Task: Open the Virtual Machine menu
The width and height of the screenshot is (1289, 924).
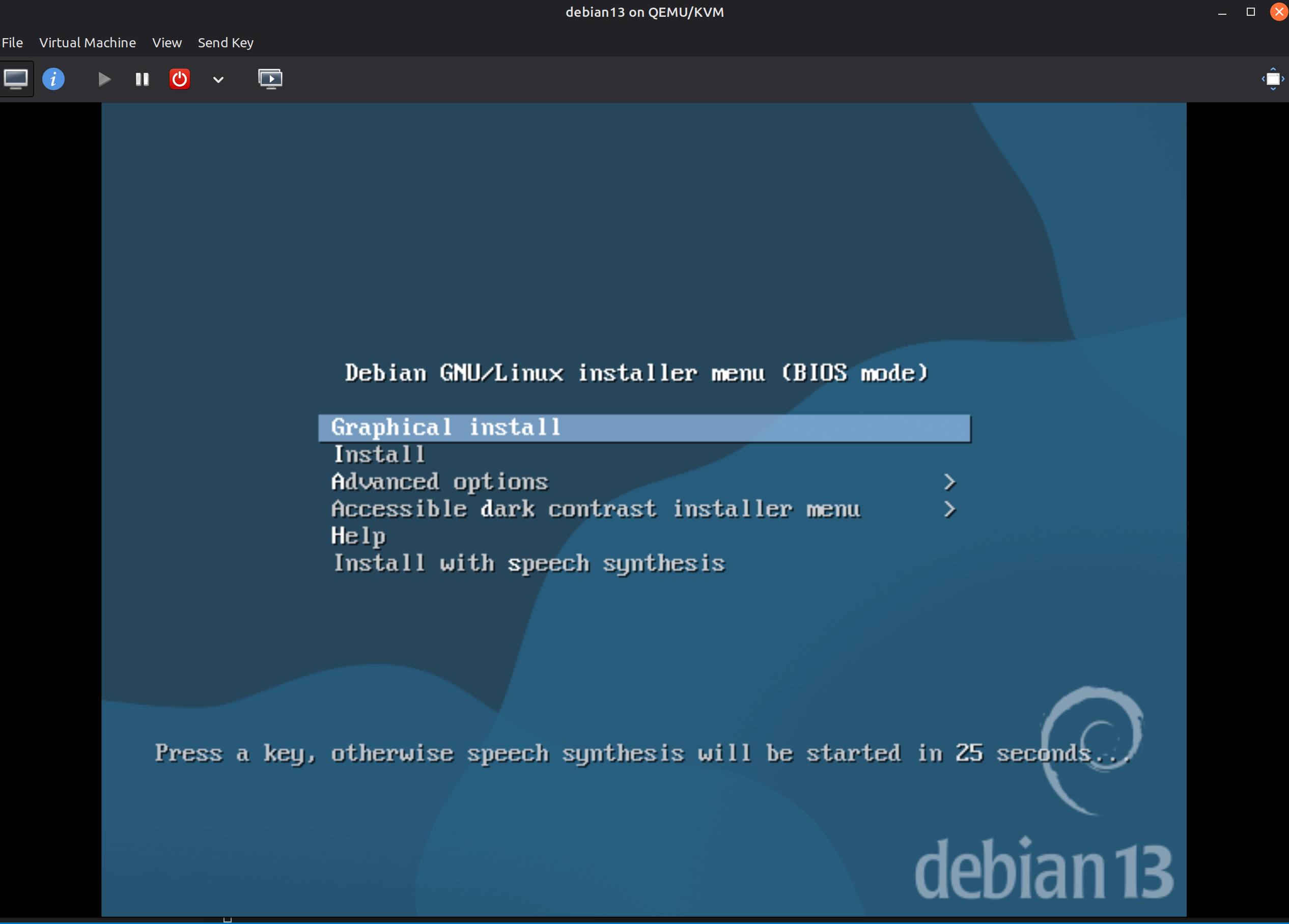Action: [x=88, y=43]
